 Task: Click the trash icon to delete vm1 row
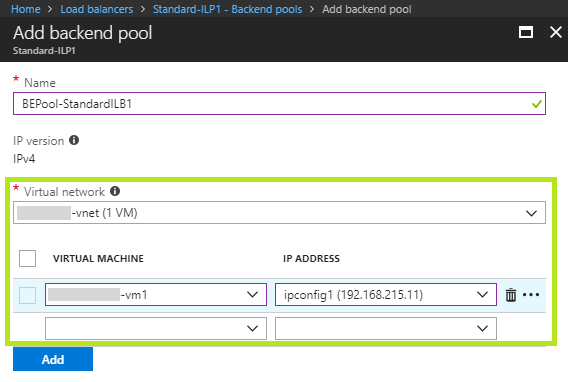[x=511, y=295]
